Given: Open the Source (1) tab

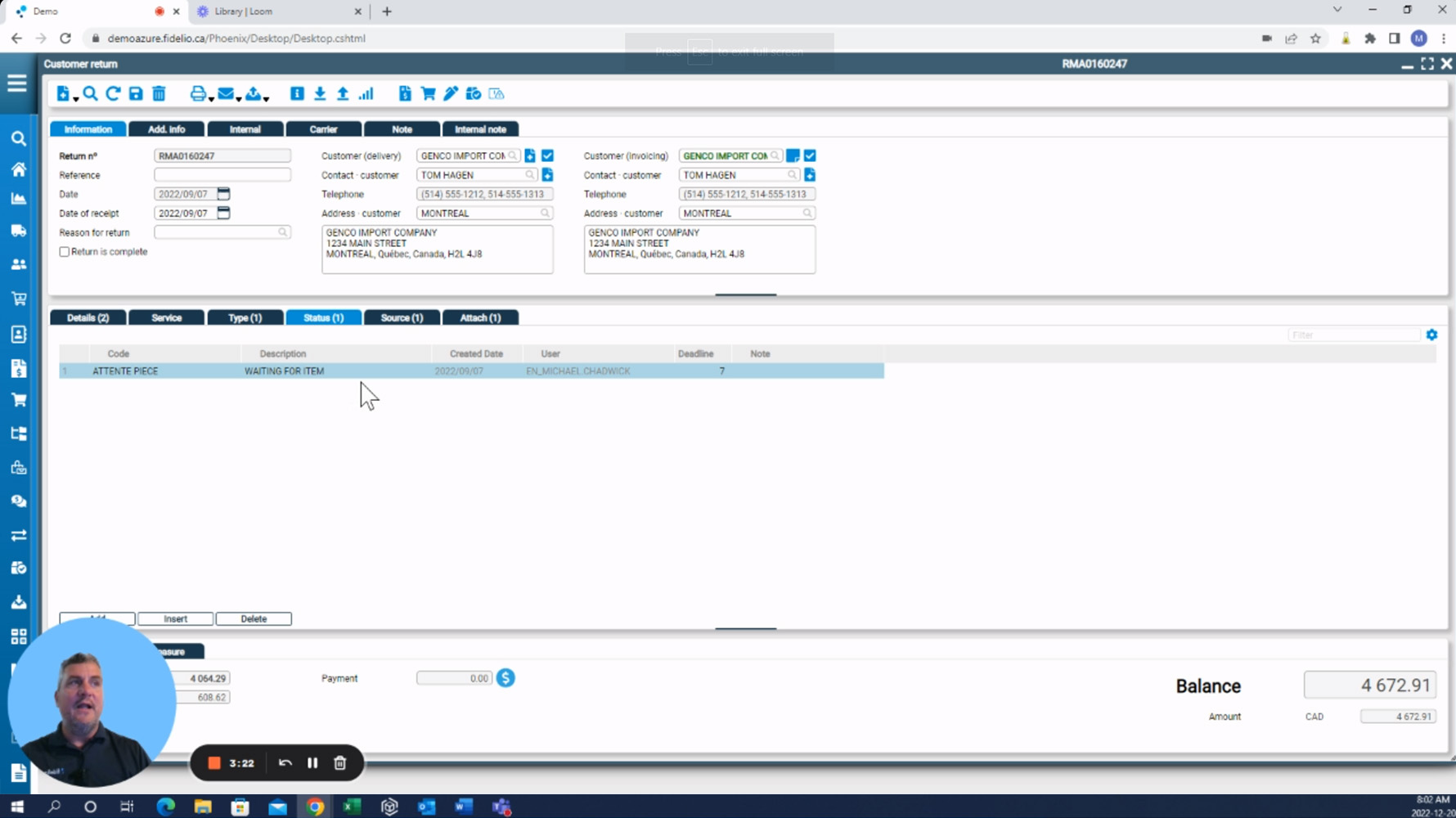Looking at the screenshot, I should point(402,317).
